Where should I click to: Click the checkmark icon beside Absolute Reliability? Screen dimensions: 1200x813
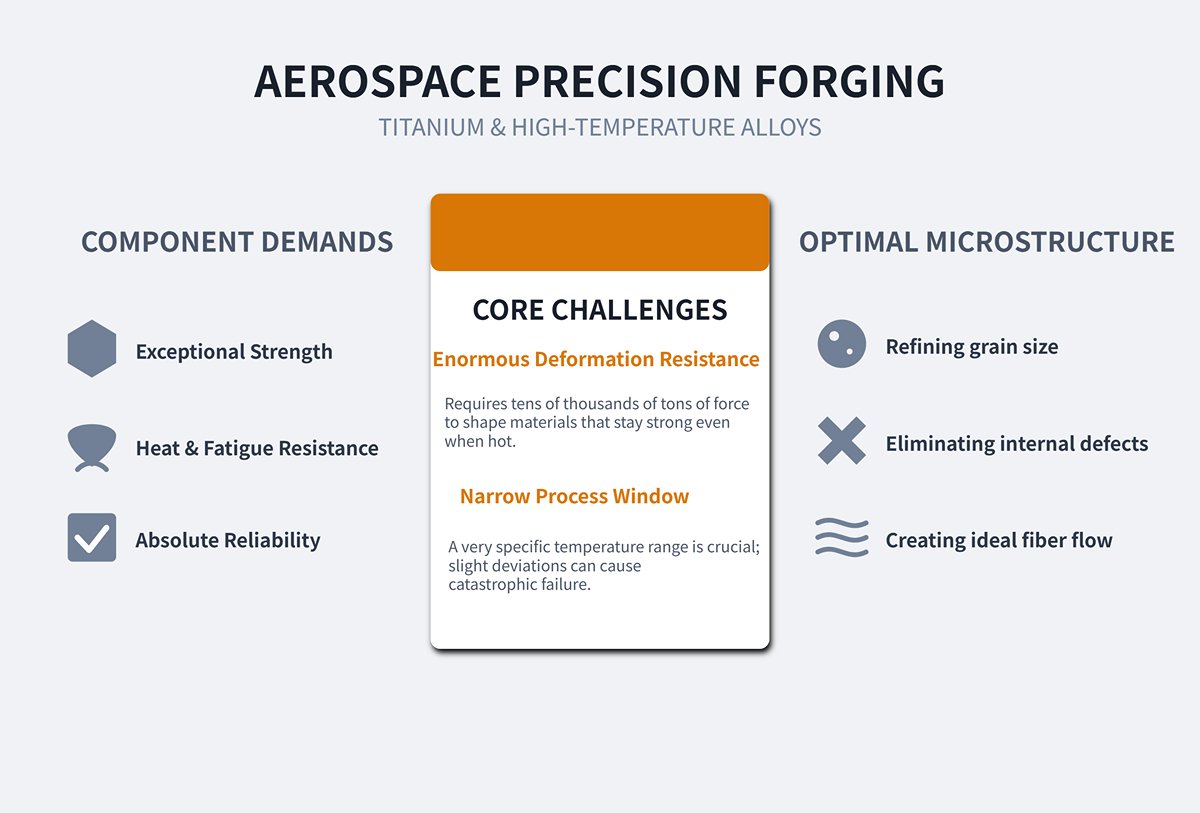tap(92, 538)
